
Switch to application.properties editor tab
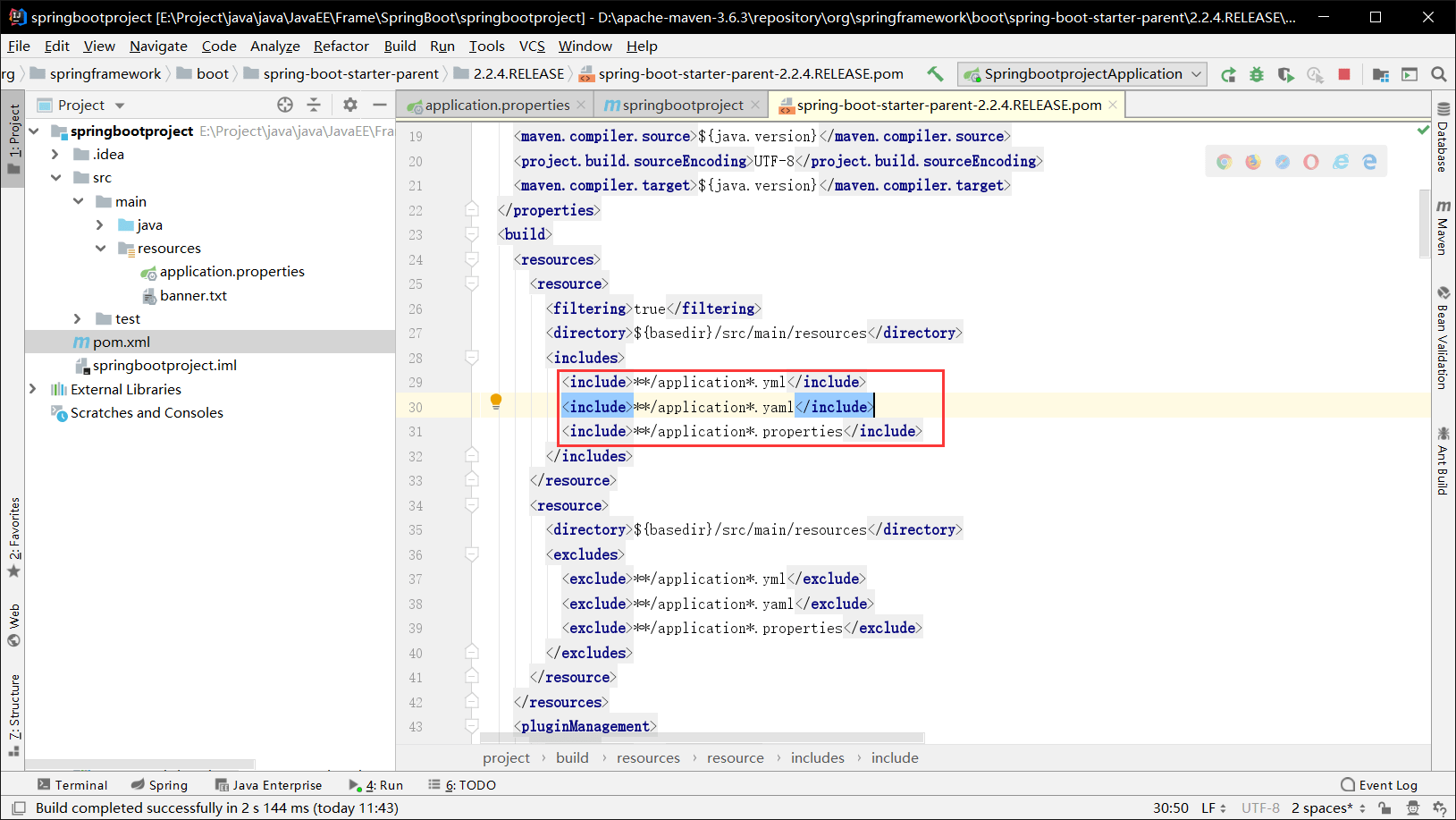(497, 106)
